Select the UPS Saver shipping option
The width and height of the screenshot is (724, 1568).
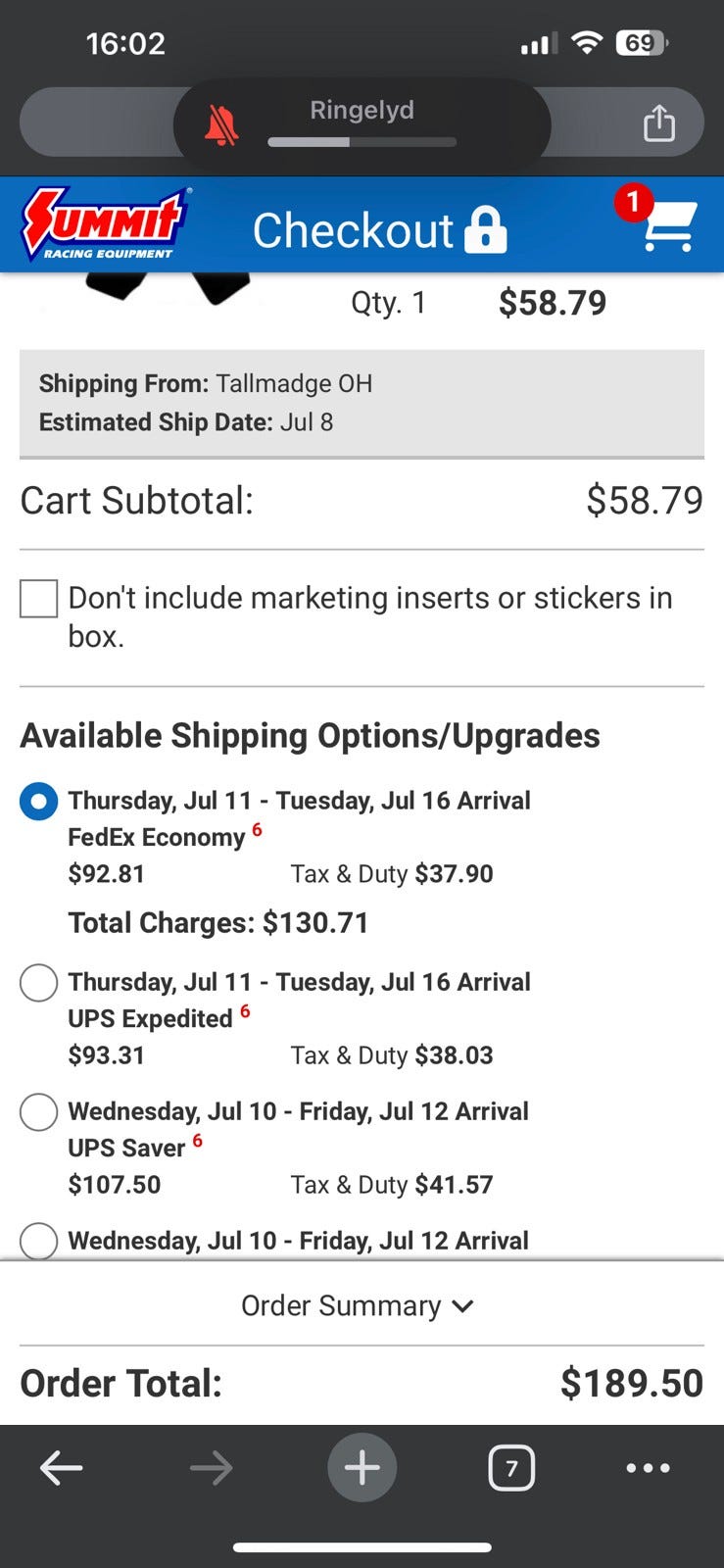pyautogui.click(x=39, y=1112)
